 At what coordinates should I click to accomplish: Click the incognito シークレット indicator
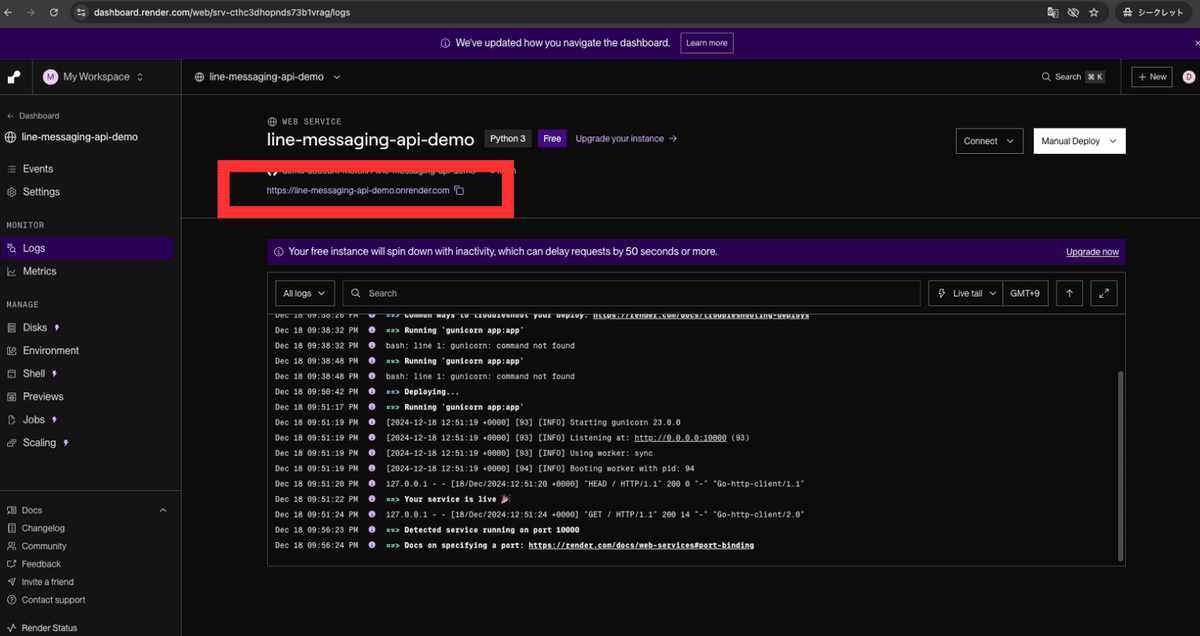click(x=1152, y=13)
